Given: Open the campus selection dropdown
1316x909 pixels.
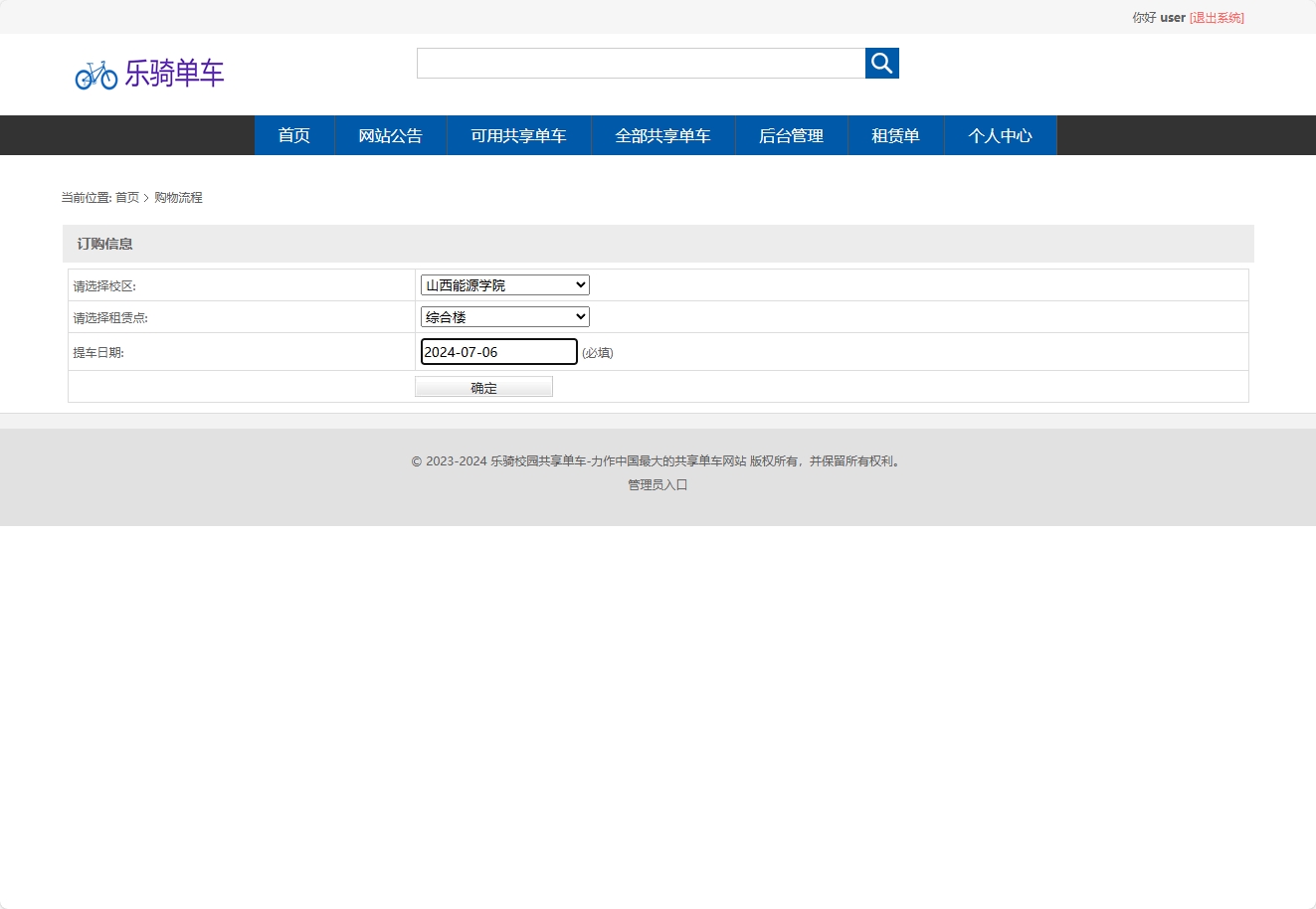Looking at the screenshot, I should point(503,284).
